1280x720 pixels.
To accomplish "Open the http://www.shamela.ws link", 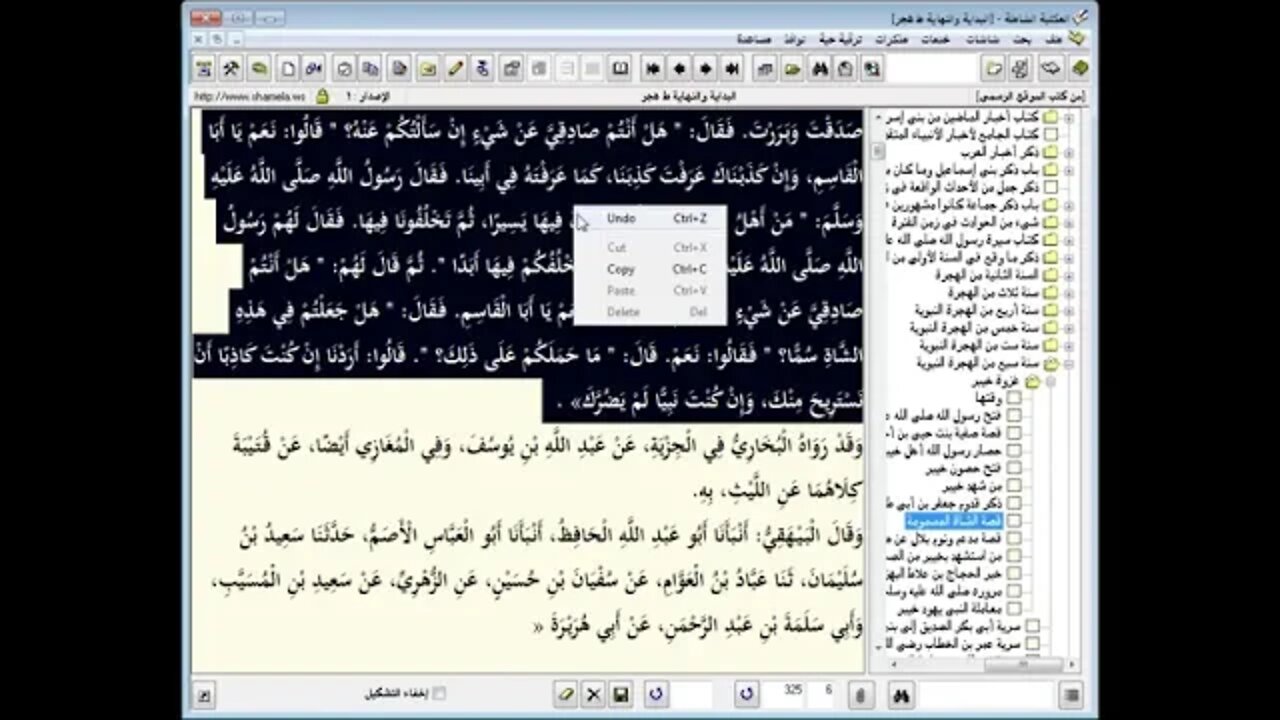I will [252, 97].
